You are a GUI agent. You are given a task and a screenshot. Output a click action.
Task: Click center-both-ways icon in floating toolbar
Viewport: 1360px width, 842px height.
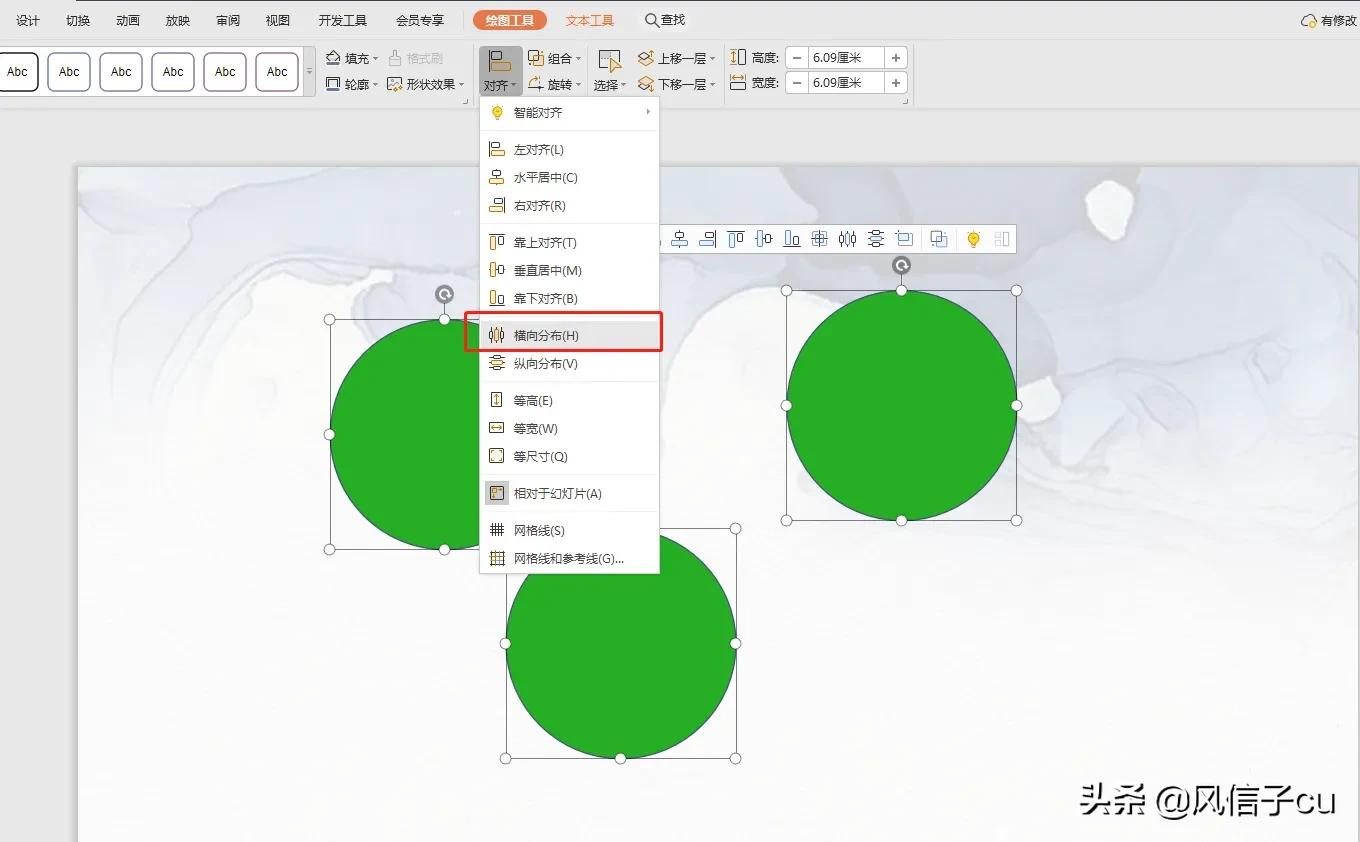click(x=820, y=239)
